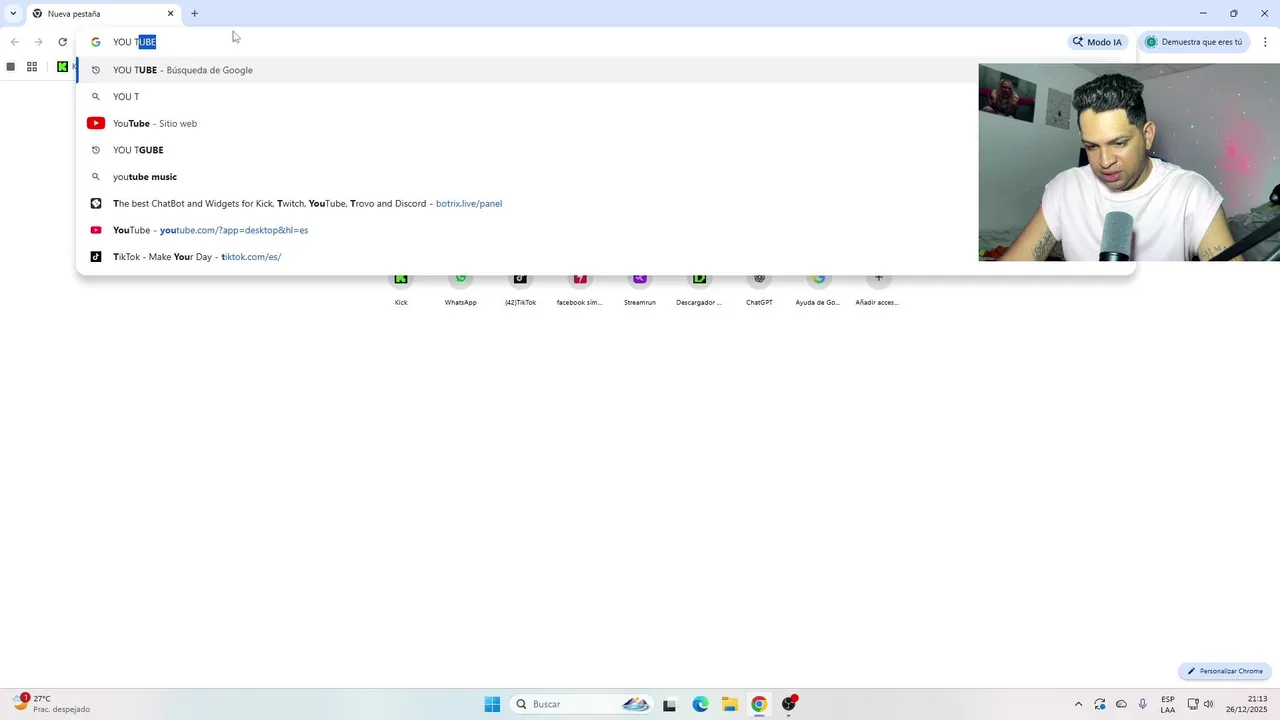
Task: Select the YOU TGUBE history suggestion
Action: pyautogui.click(x=606, y=150)
